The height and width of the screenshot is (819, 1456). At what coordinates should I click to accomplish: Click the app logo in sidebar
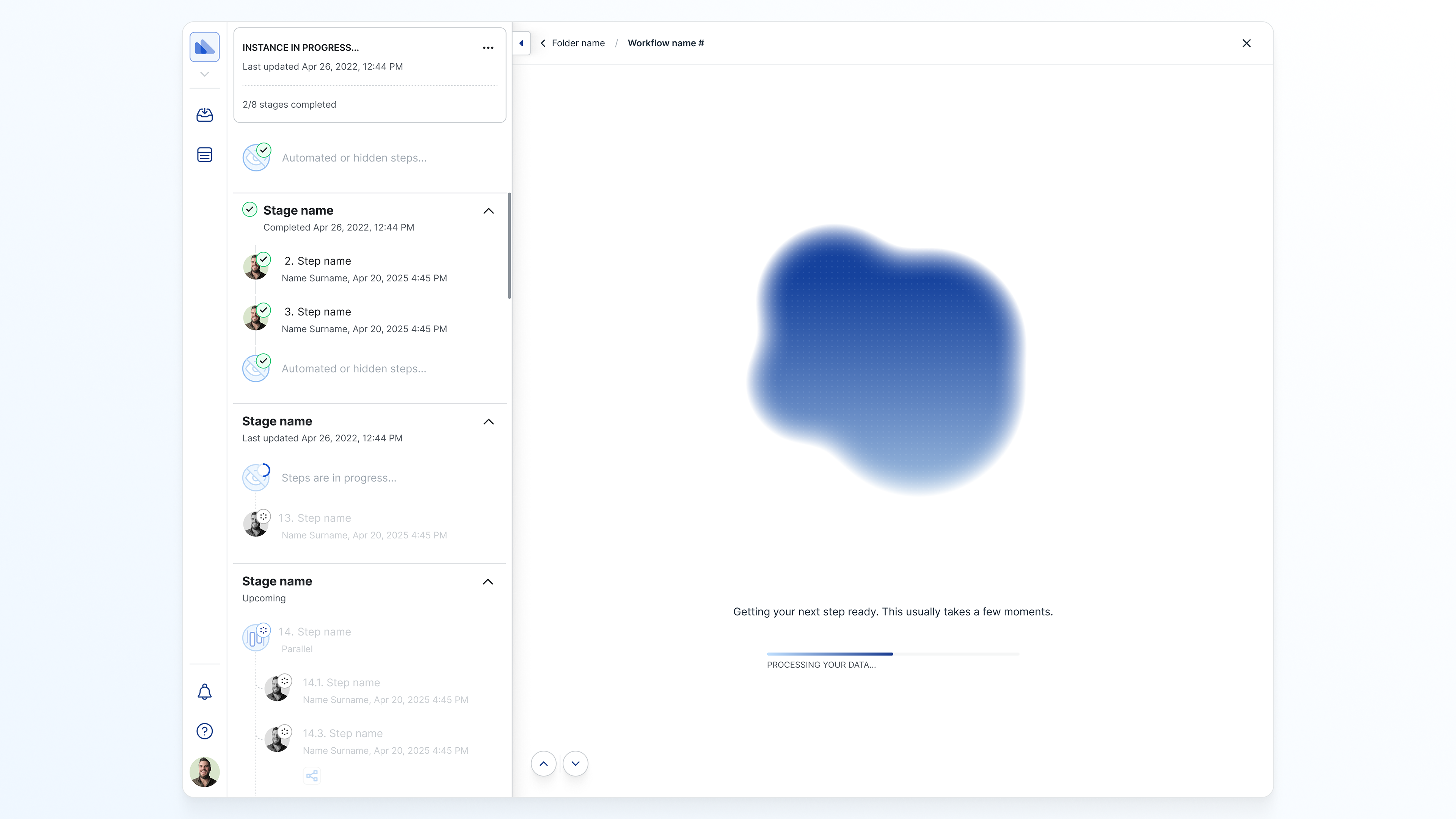point(205,47)
